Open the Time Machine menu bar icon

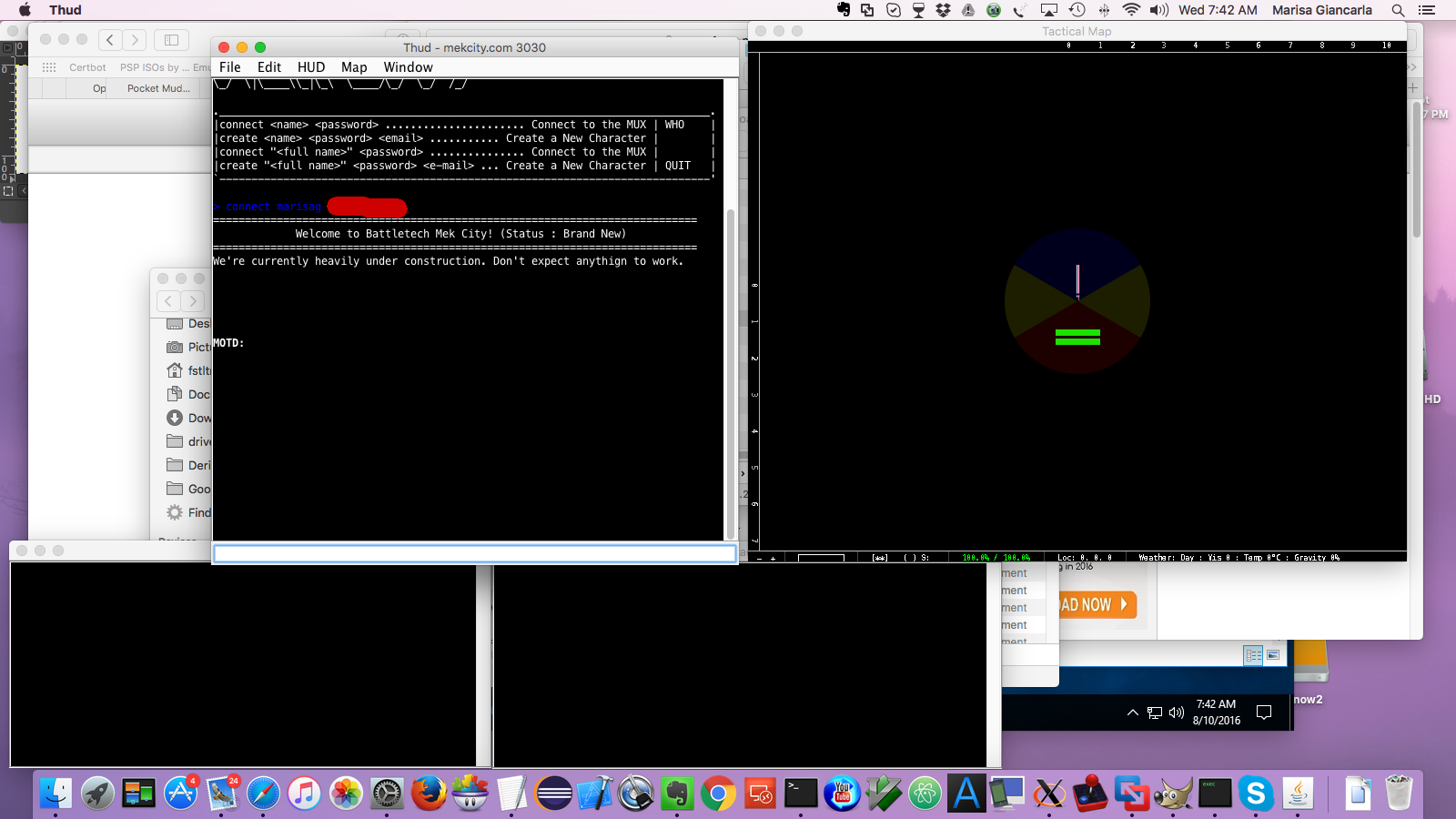(1077, 10)
